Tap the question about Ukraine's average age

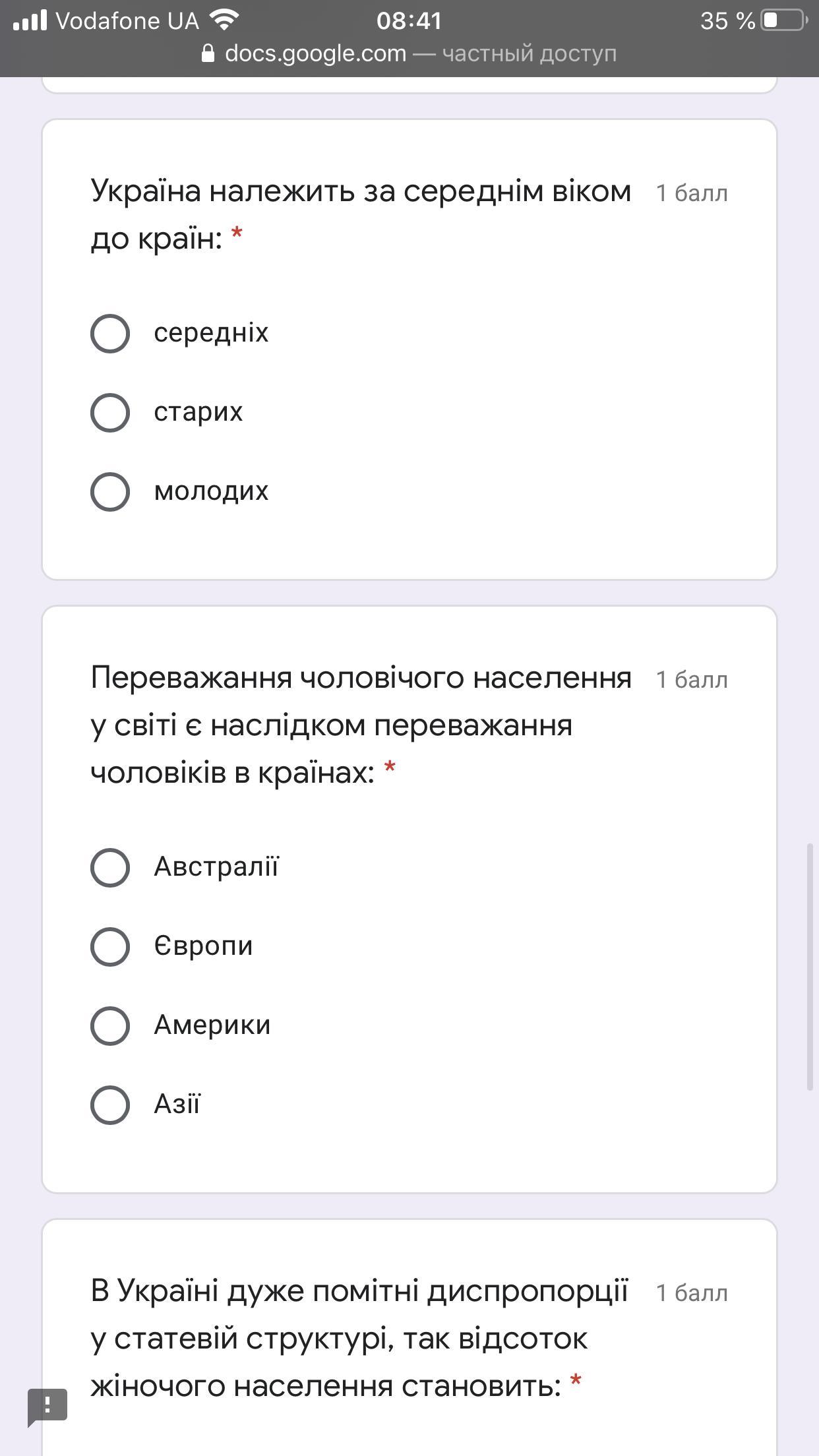[360, 214]
